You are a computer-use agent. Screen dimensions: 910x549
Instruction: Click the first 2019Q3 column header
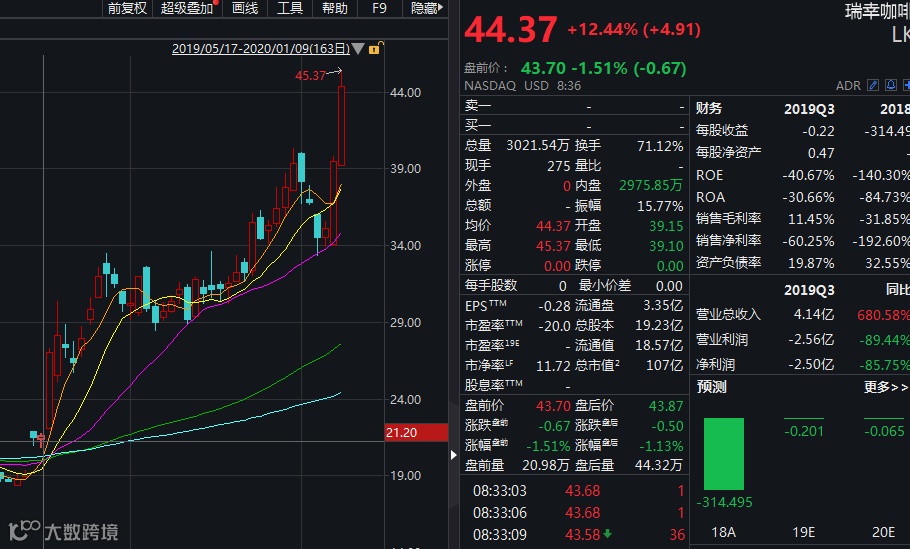coord(809,109)
